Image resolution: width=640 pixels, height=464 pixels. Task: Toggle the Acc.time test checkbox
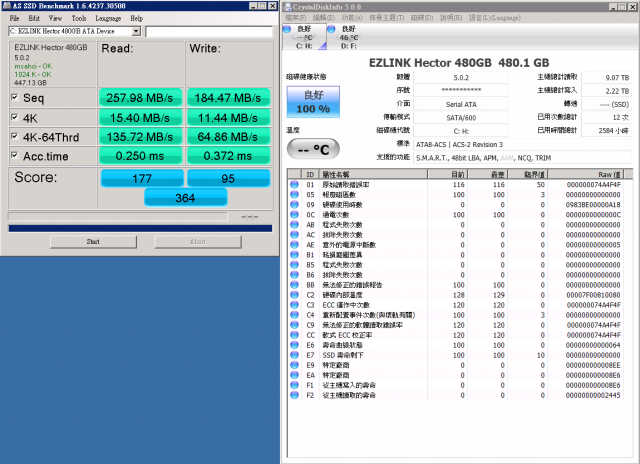pyautogui.click(x=14, y=155)
